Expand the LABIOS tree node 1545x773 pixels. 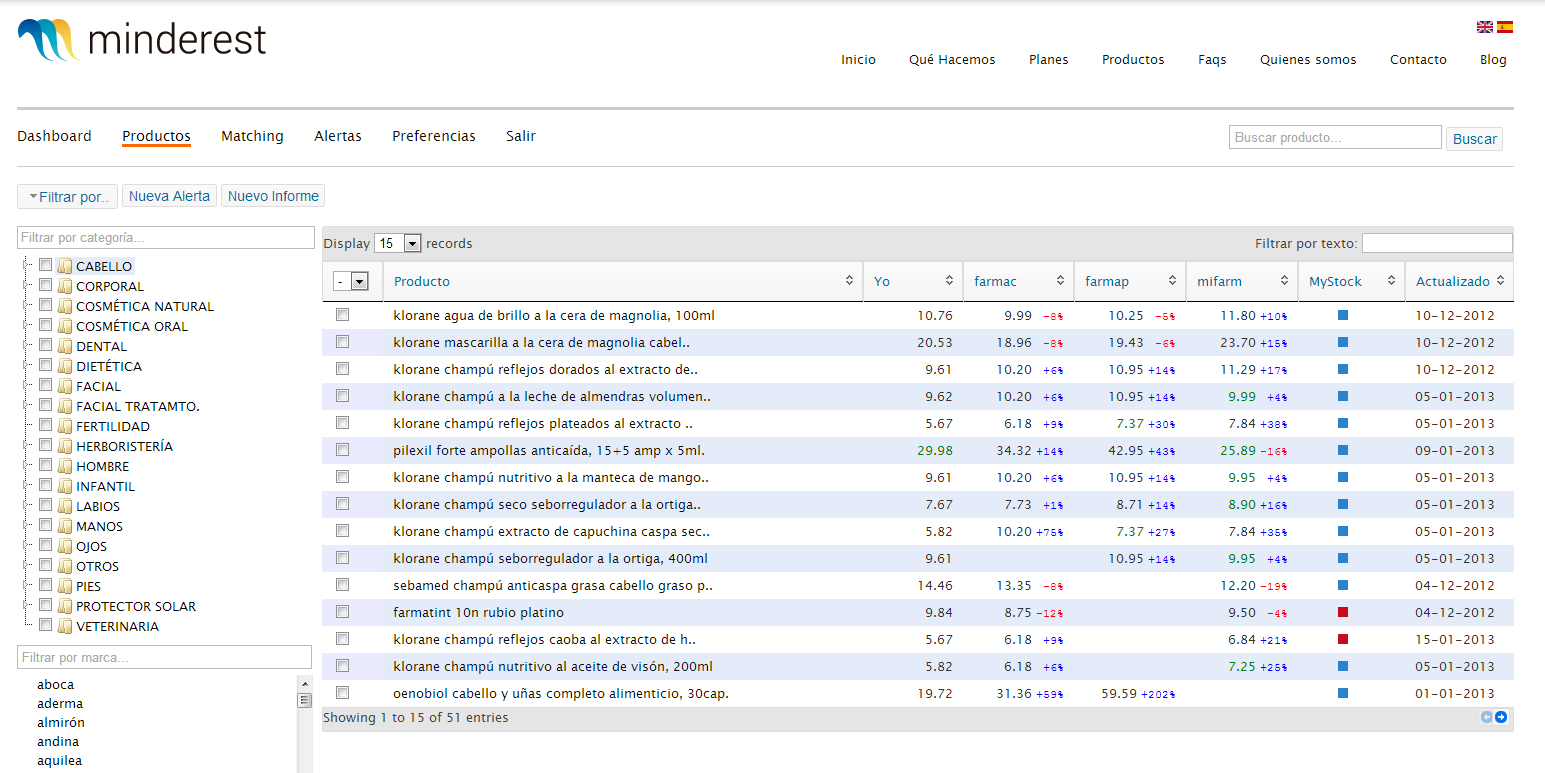[x=24, y=506]
